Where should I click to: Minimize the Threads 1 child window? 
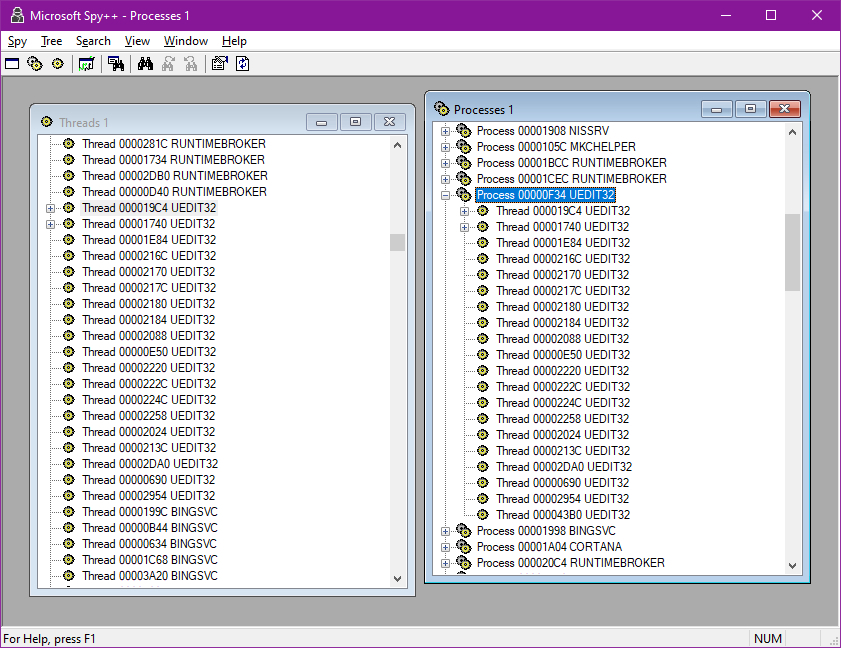(322, 122)
